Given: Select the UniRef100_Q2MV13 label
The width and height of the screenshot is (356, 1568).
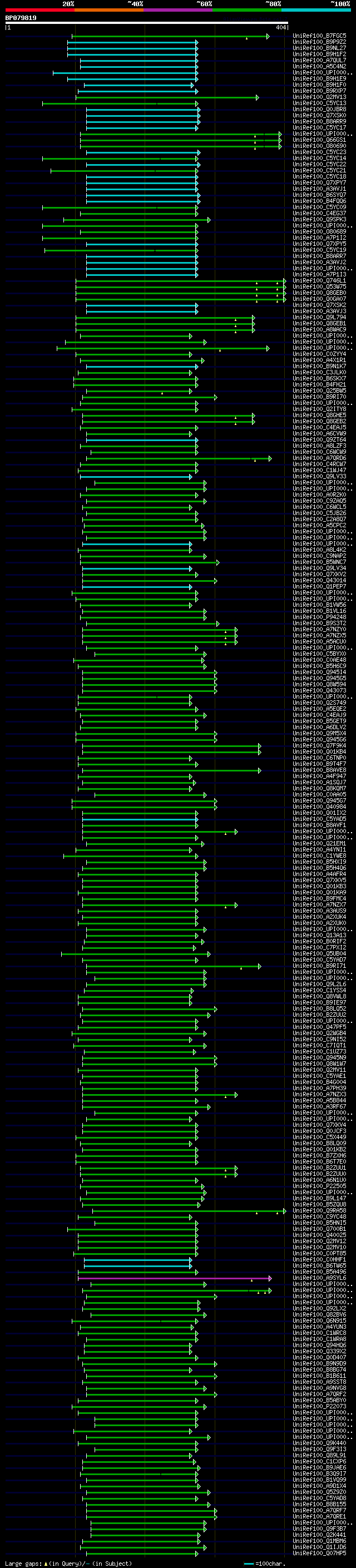Looking at the screenshot, I should (319, 97).
